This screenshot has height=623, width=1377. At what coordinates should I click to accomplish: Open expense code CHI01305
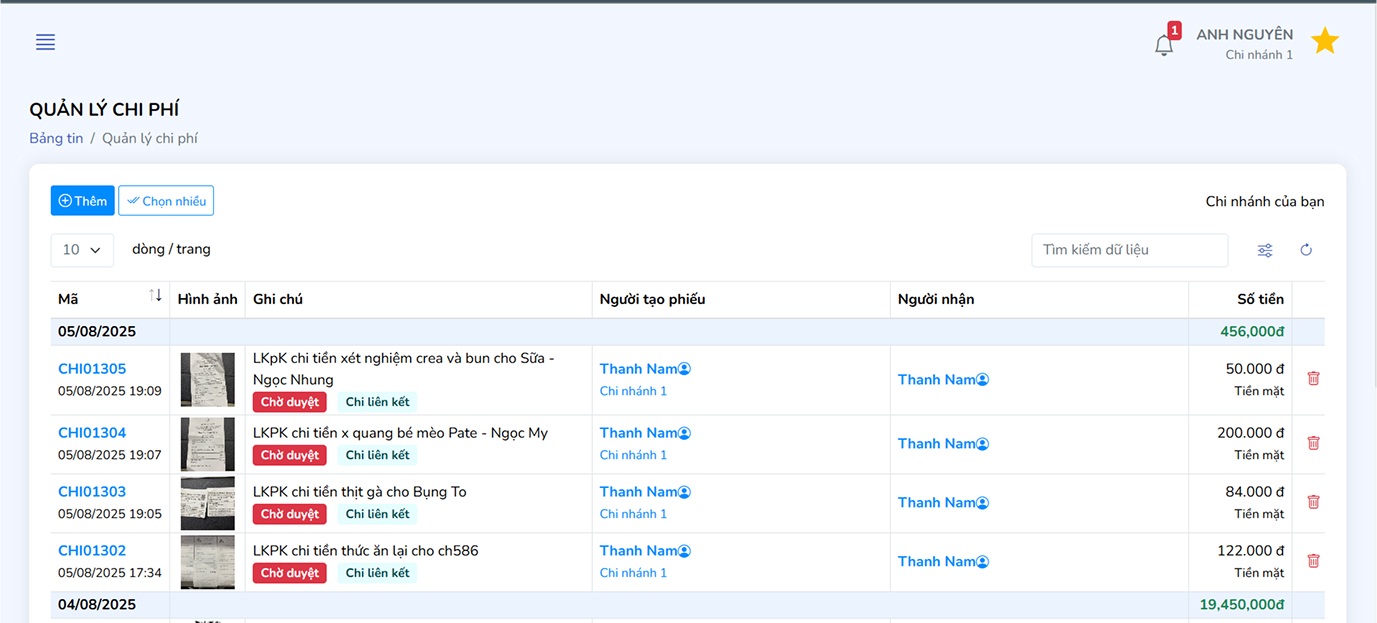[92, 369]
